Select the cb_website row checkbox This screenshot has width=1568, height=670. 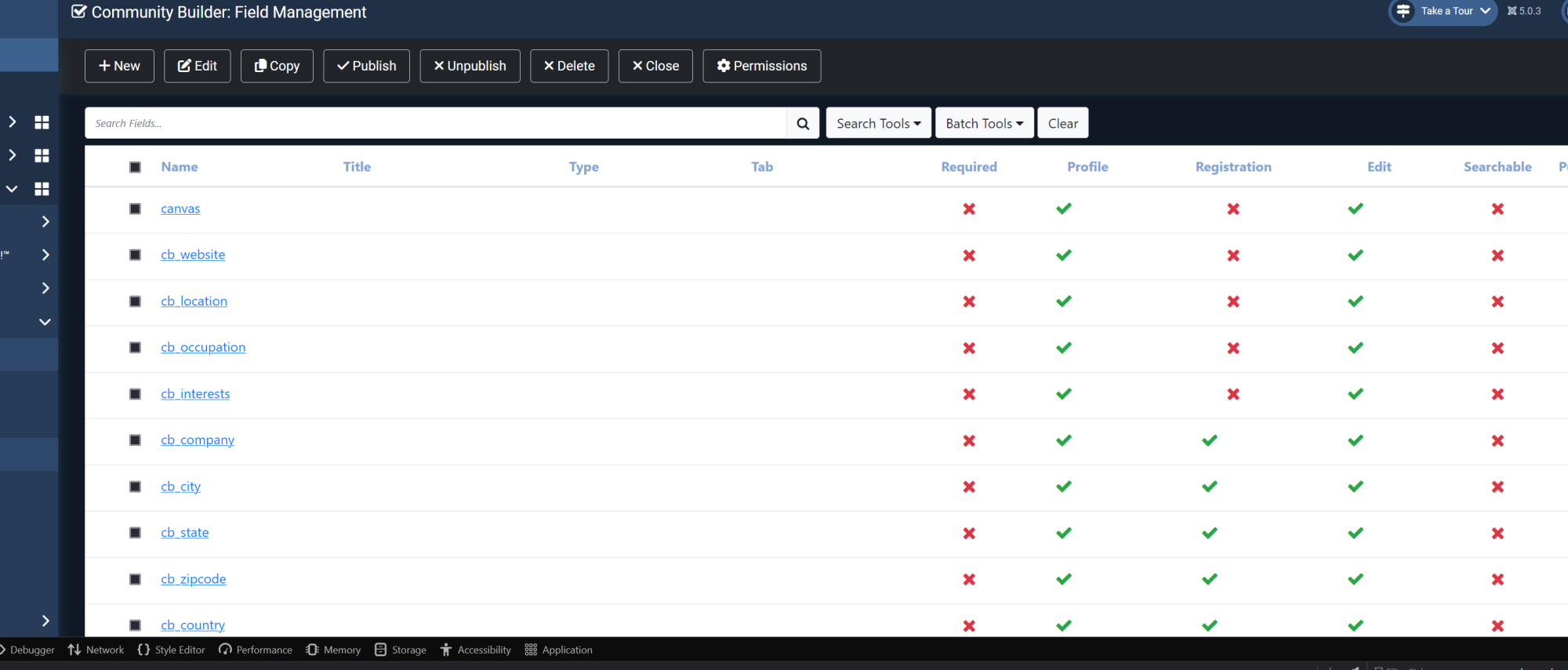pos(135,255)
